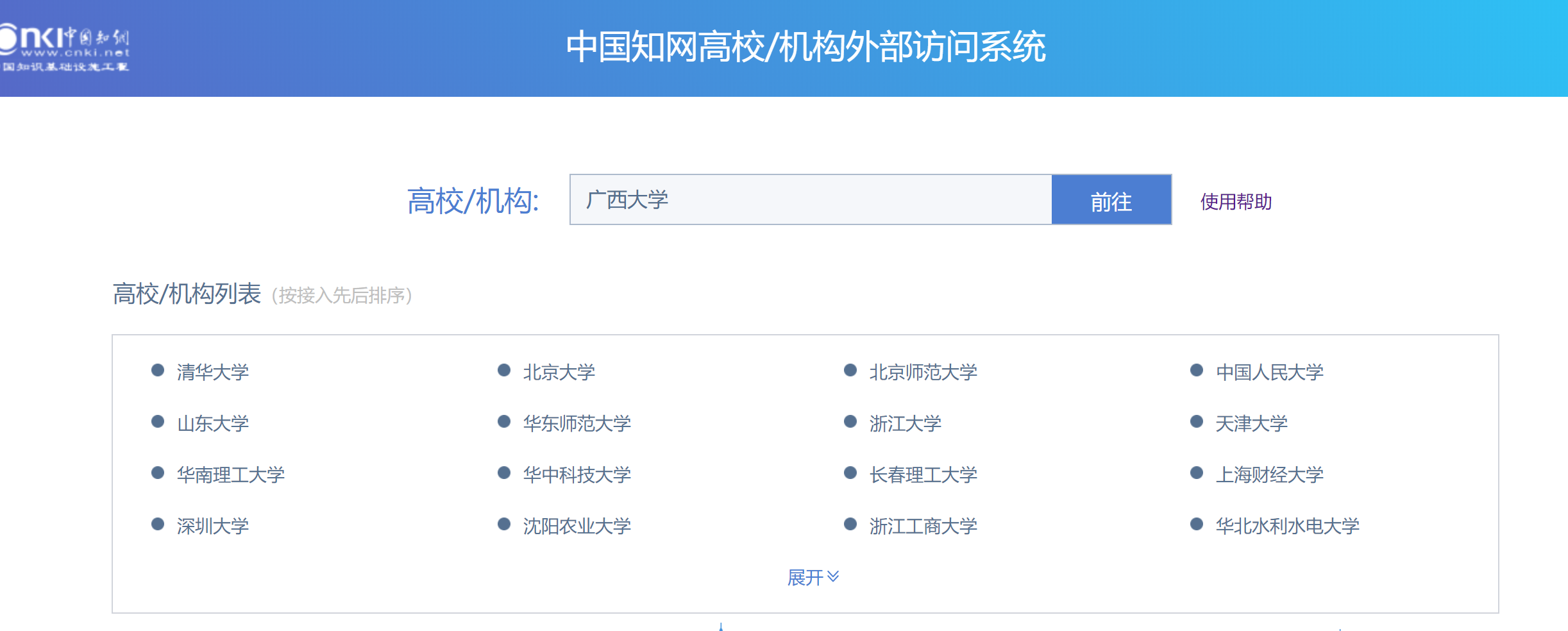Go to 深圳大学

click(213, 526)
